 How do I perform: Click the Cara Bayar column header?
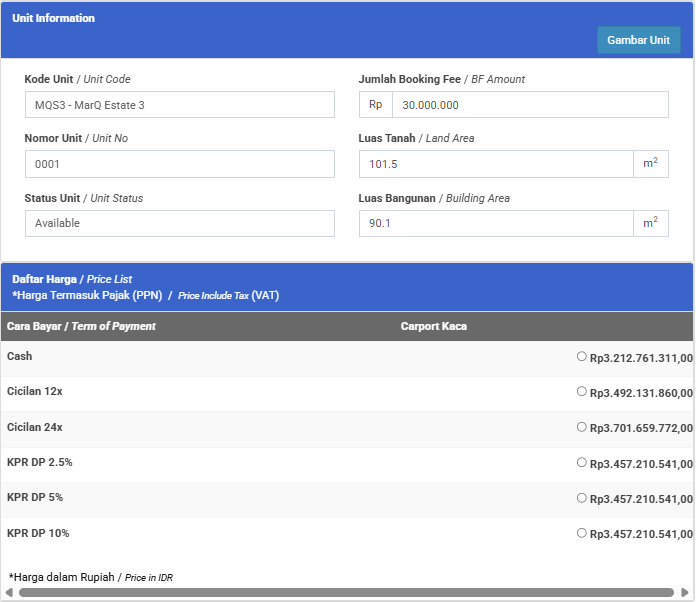[x=81, y=326]
